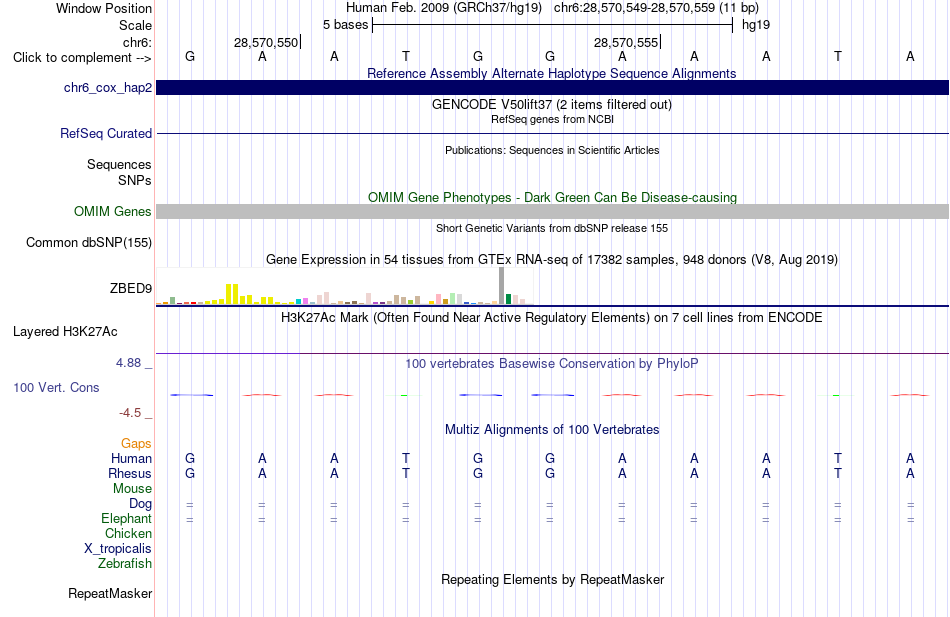Open the OMIM Gene Phenotypes track title
The image size is (950, 617).
tap(552, 198)
